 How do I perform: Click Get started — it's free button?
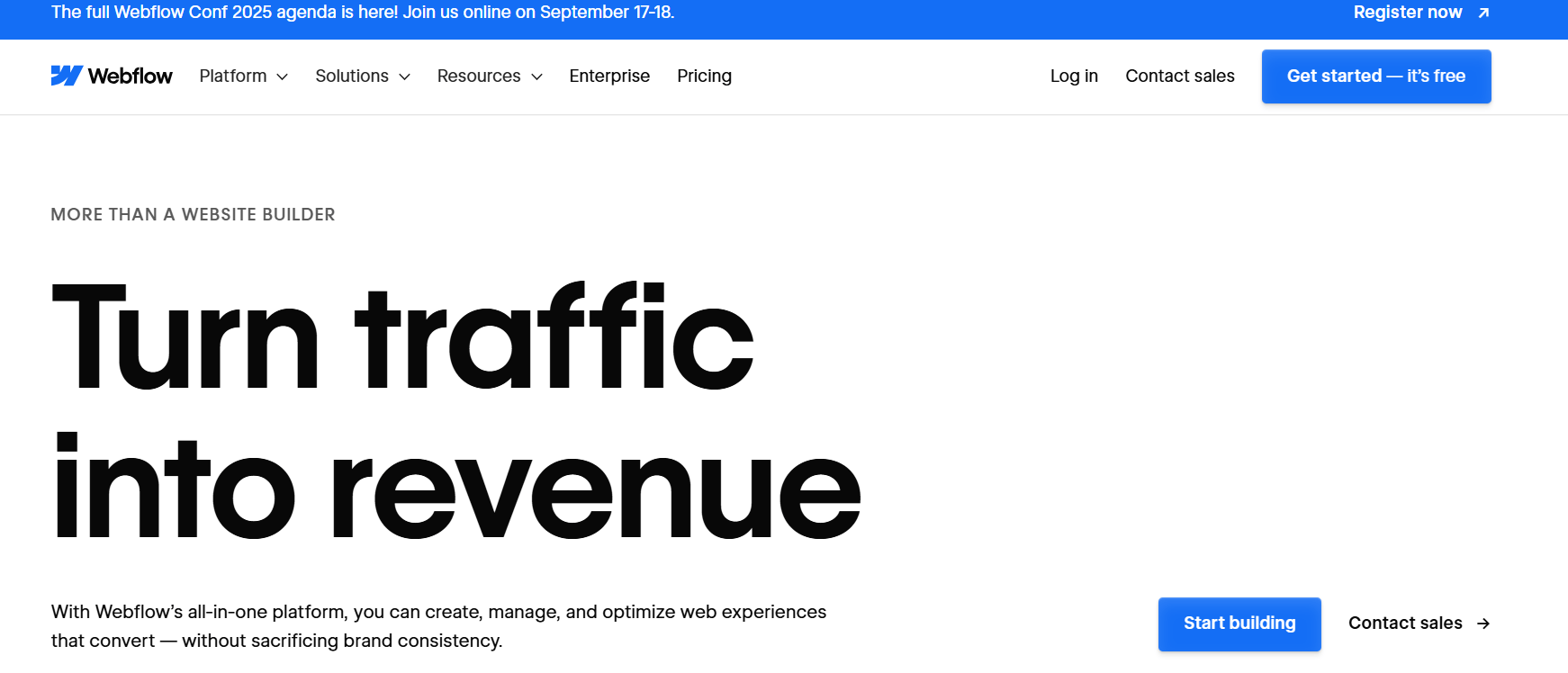(x=1376, y=76)
